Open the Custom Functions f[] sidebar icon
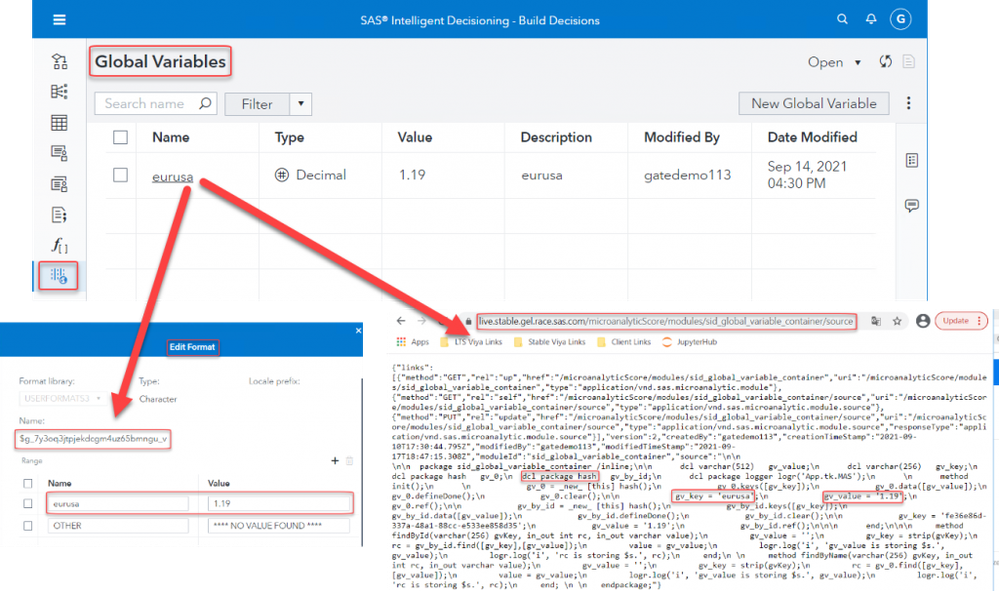 coord(59,245)
